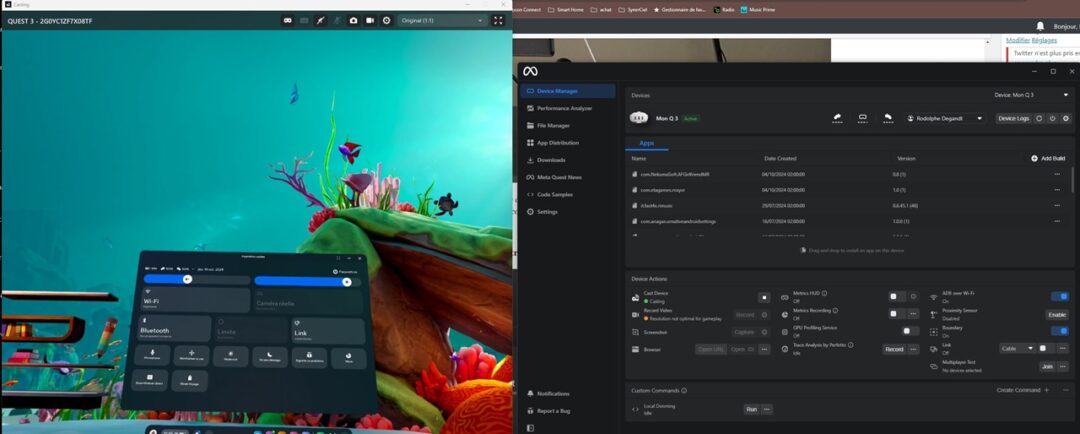Open Device Manager in the sidebar
Screen dimensions: 1080x434
pos(568,91)
